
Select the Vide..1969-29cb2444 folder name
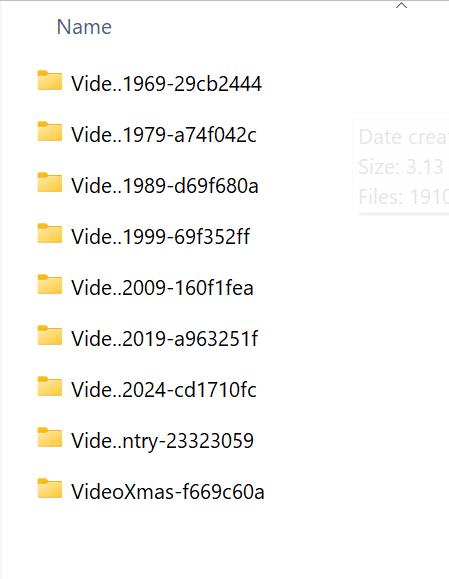tap(167, 83)
